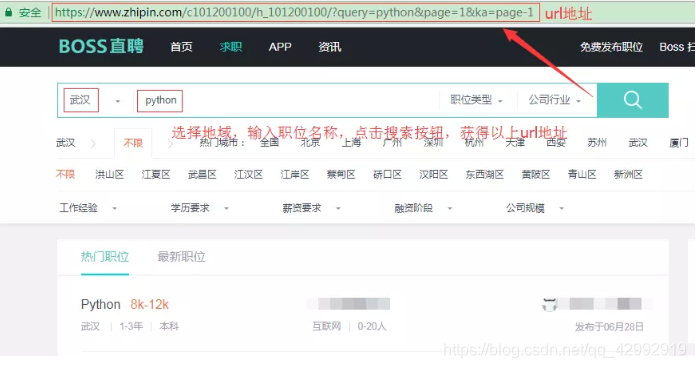Expand the 职位类型 dropdown

(476, 100)
